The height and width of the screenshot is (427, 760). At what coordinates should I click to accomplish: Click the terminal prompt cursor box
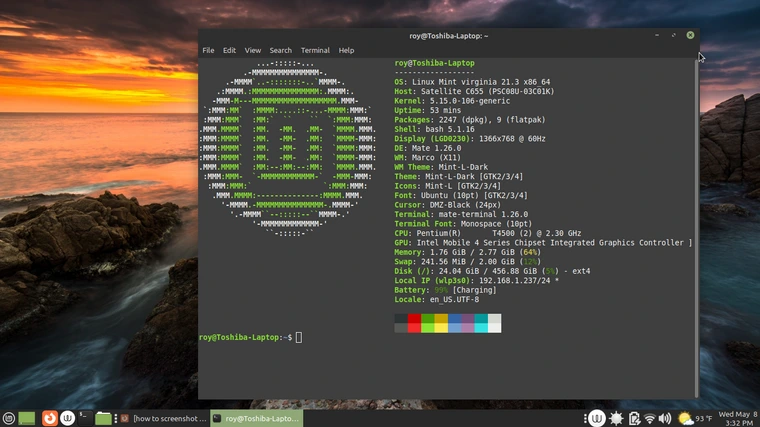point(299,337)
